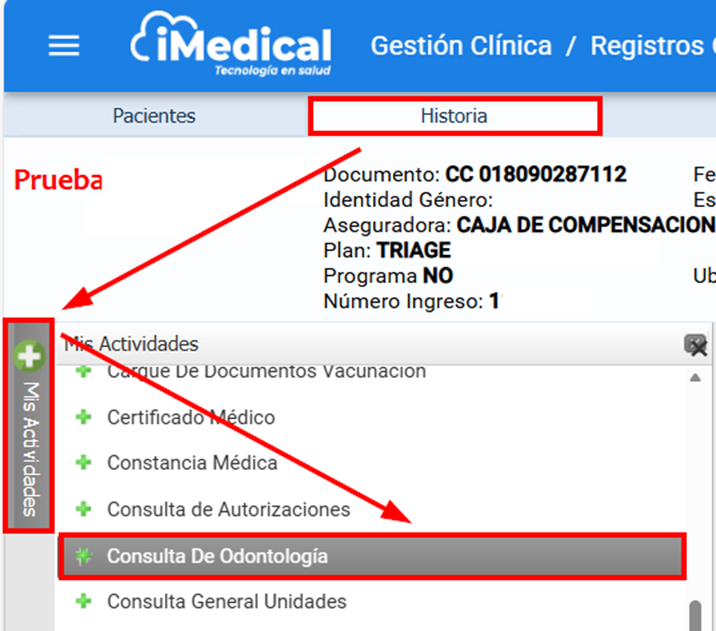Close the Mis Actividades panel
Image resolution: width=716 pixels, height=631 pixels.
[697, 346]
